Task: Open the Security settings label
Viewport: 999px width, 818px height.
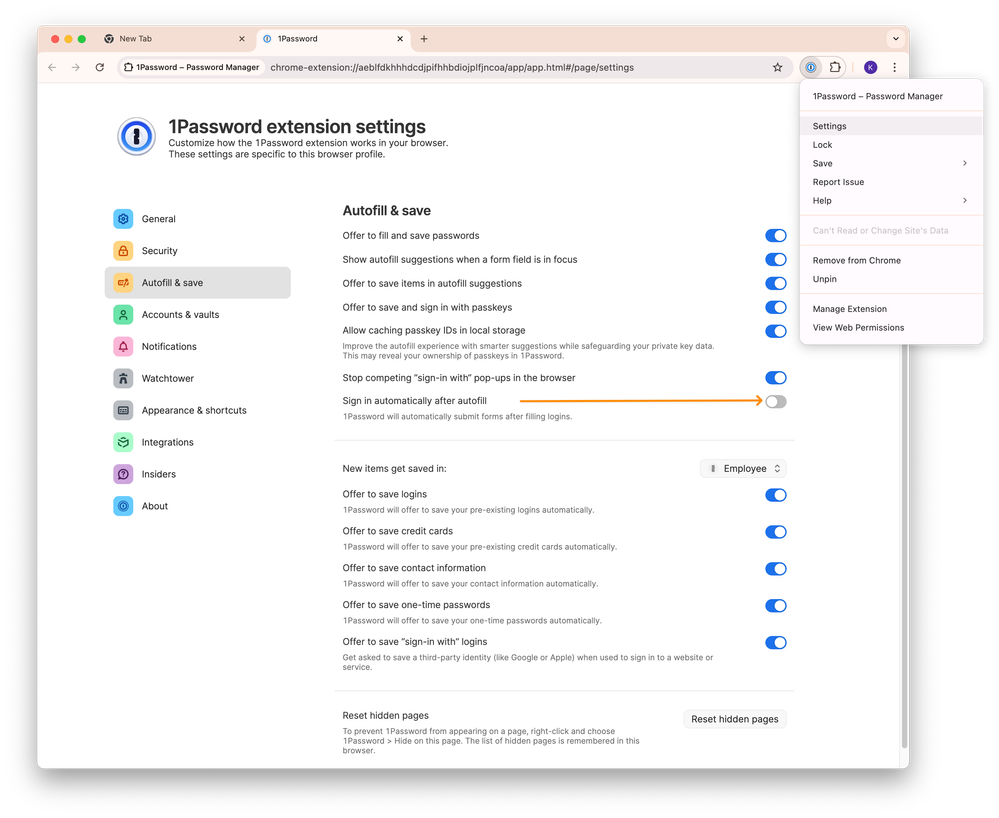Action: click(159, 250)
